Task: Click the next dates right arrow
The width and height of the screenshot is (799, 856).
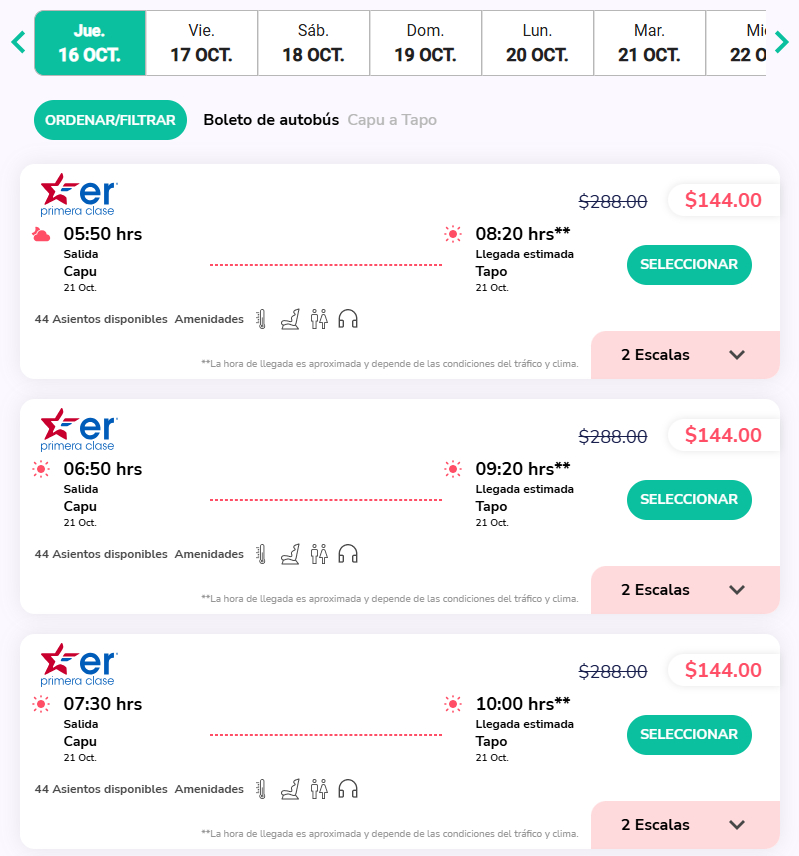Action: tap(782, 42)
